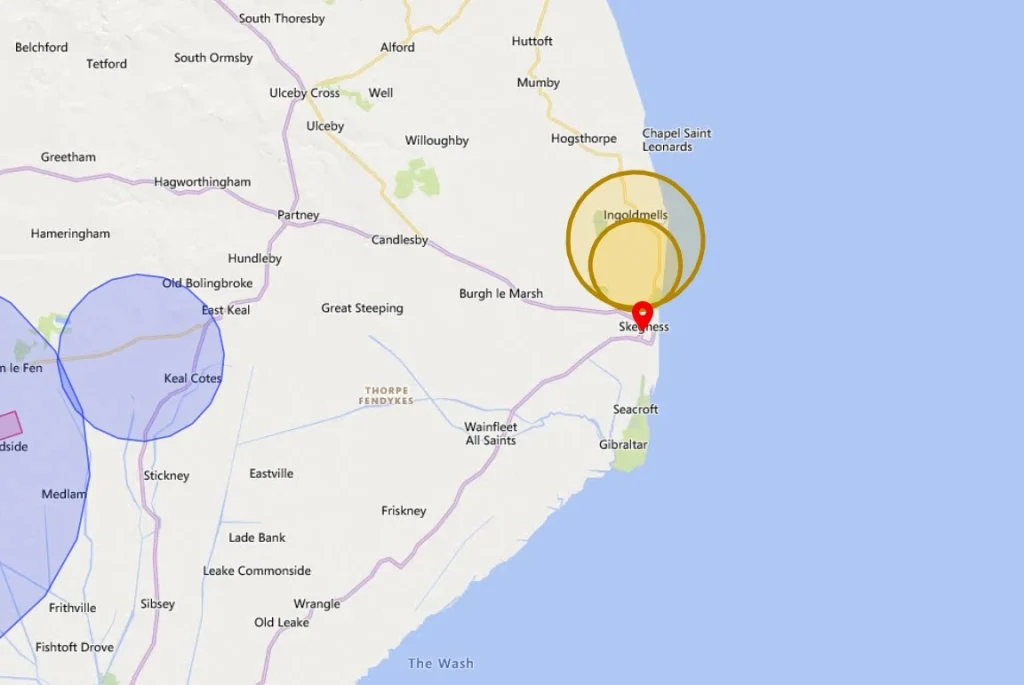The height and width of the screenshot is (685, 1024).
Task: Select the Candlesby village label
Action: tap(400, 240)
